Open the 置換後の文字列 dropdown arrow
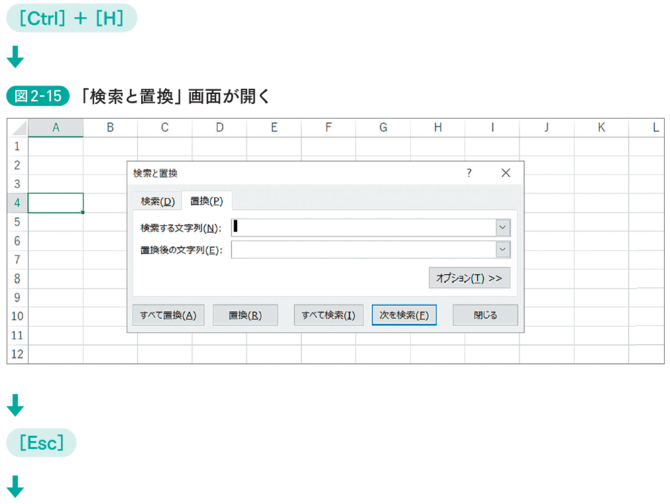670x504 pixels. pyautogui.click(x=503, y=250)
